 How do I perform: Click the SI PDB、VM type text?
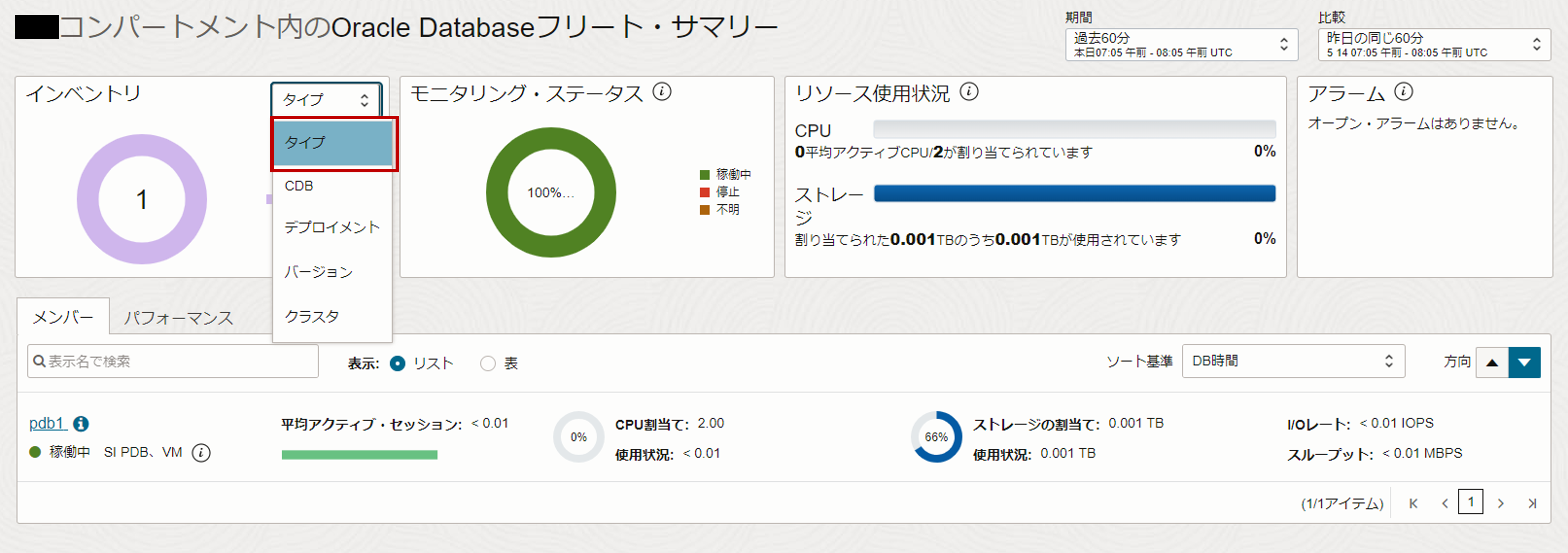(143, 453)
